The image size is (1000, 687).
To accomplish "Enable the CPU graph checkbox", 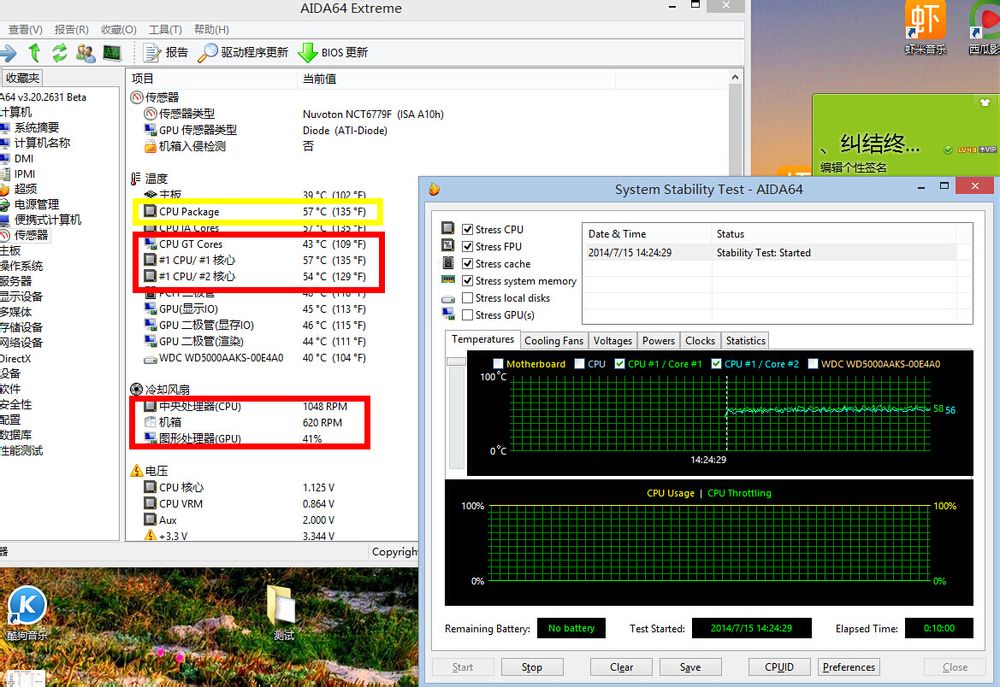I will click(x=579, y=364).
